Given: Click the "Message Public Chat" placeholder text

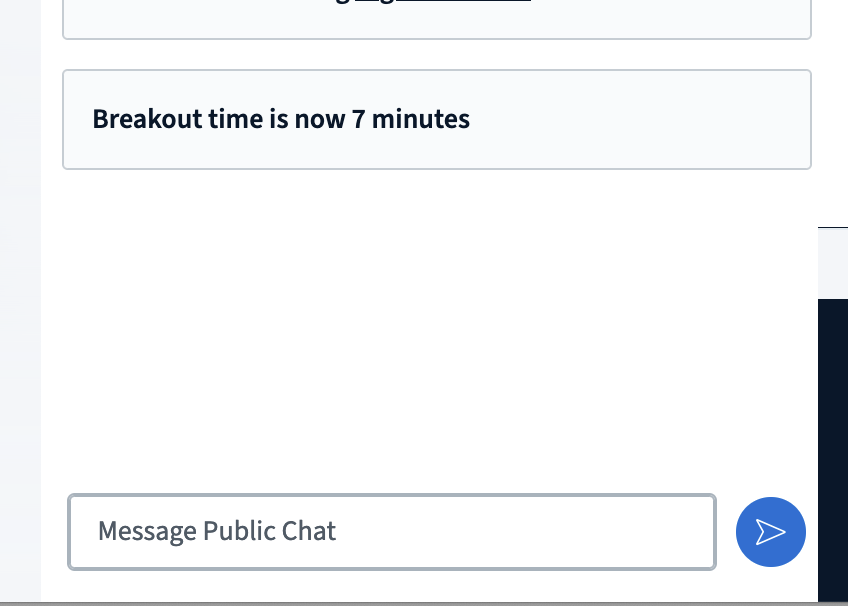Looking at the screenshot, I should pos(217,531).
